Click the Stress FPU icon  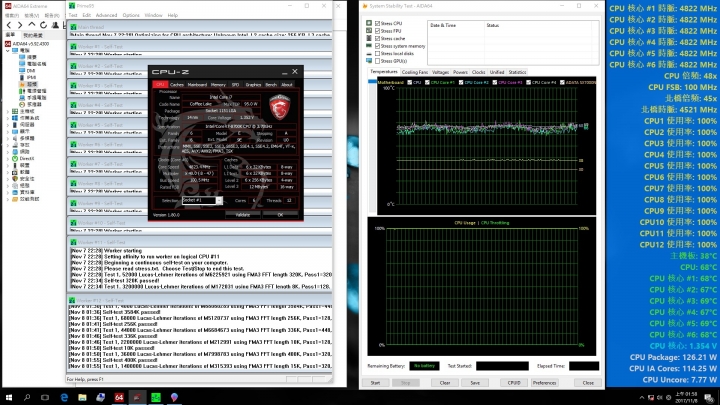coord(369,31)
